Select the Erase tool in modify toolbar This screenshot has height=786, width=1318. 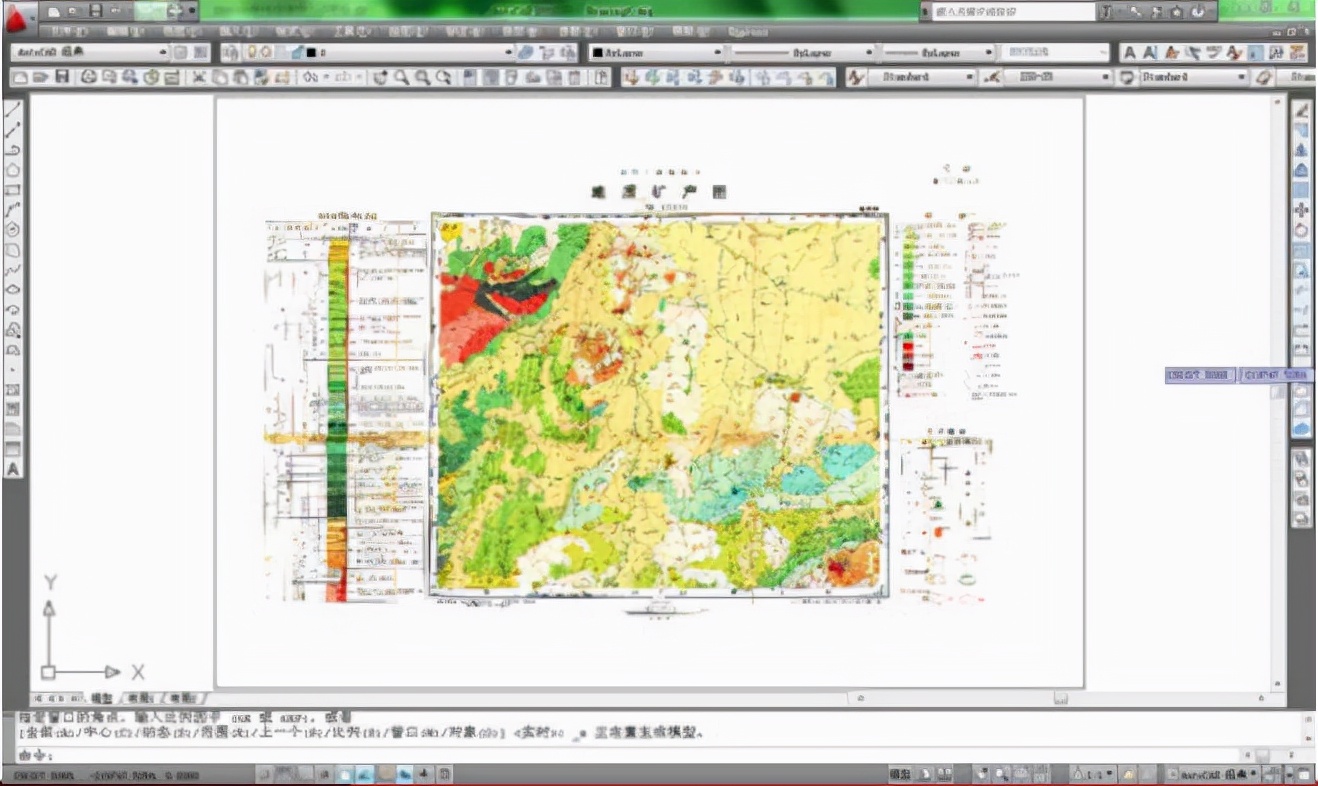point(1302,110)
